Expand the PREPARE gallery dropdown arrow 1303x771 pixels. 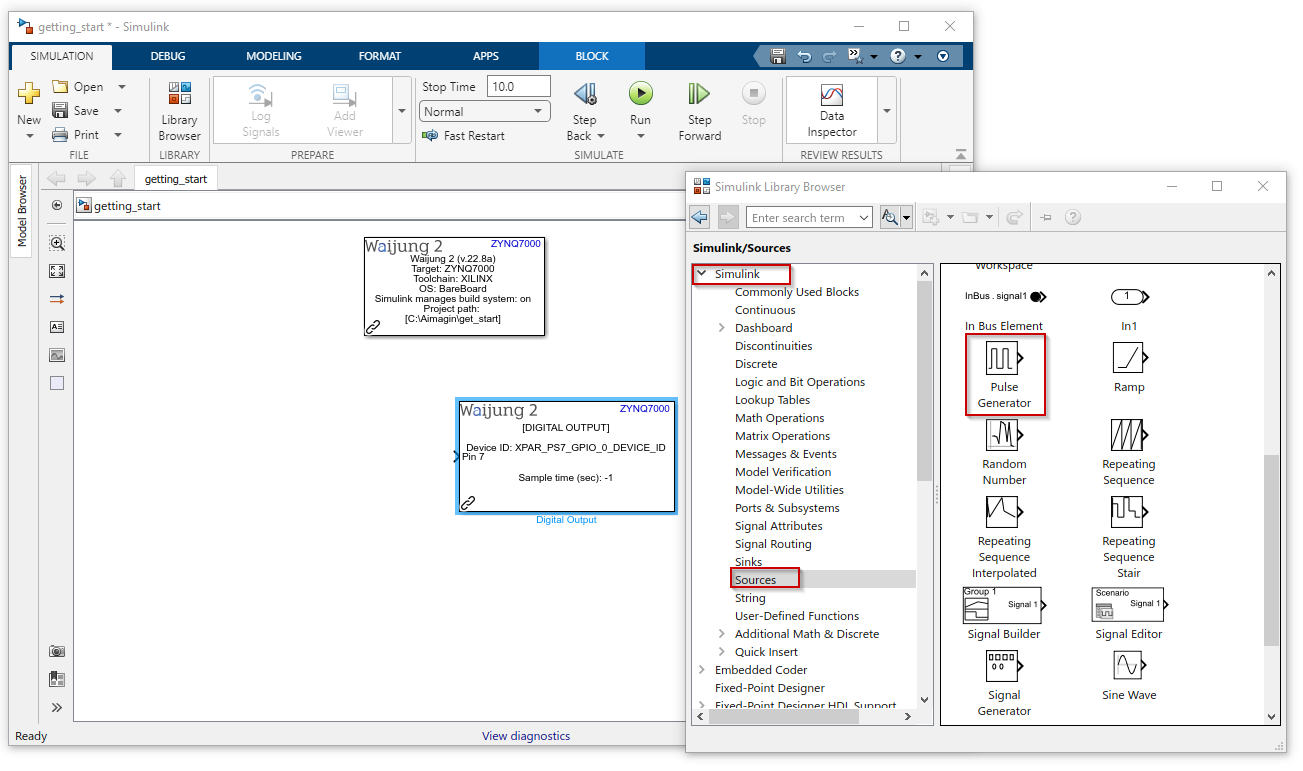[x=402, y=111]
